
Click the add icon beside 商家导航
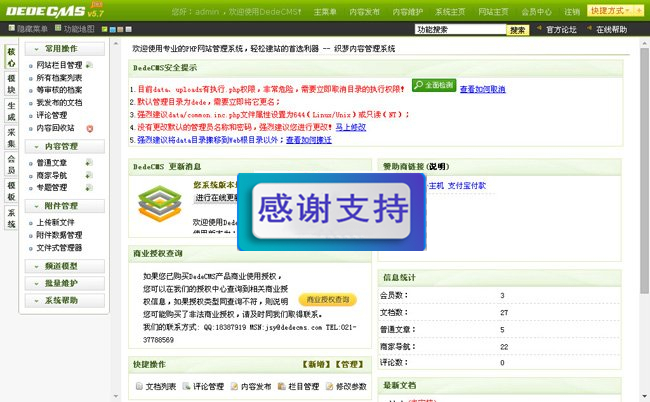click(x=89, y=175)
